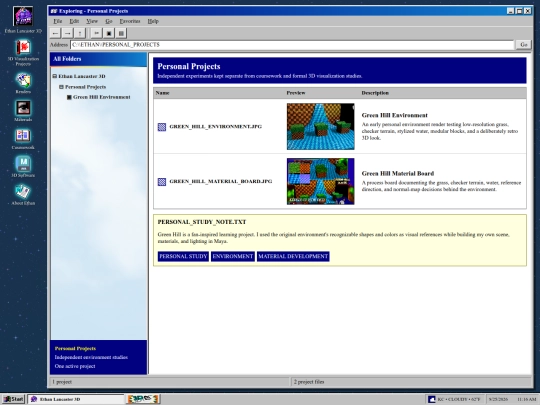Click the Up one level toolbar button
540x405 pixels.
(x=80, y=33)
